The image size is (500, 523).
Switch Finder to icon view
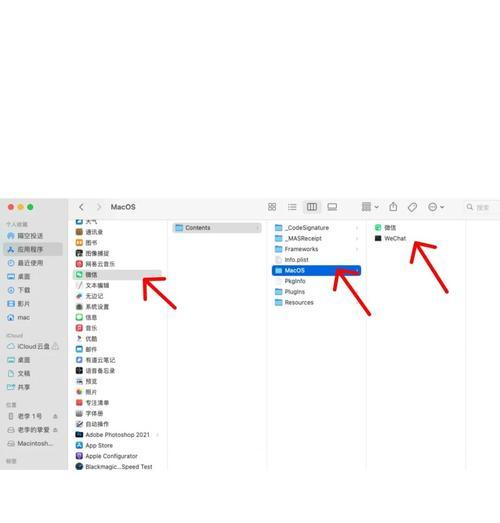point(272,207)
